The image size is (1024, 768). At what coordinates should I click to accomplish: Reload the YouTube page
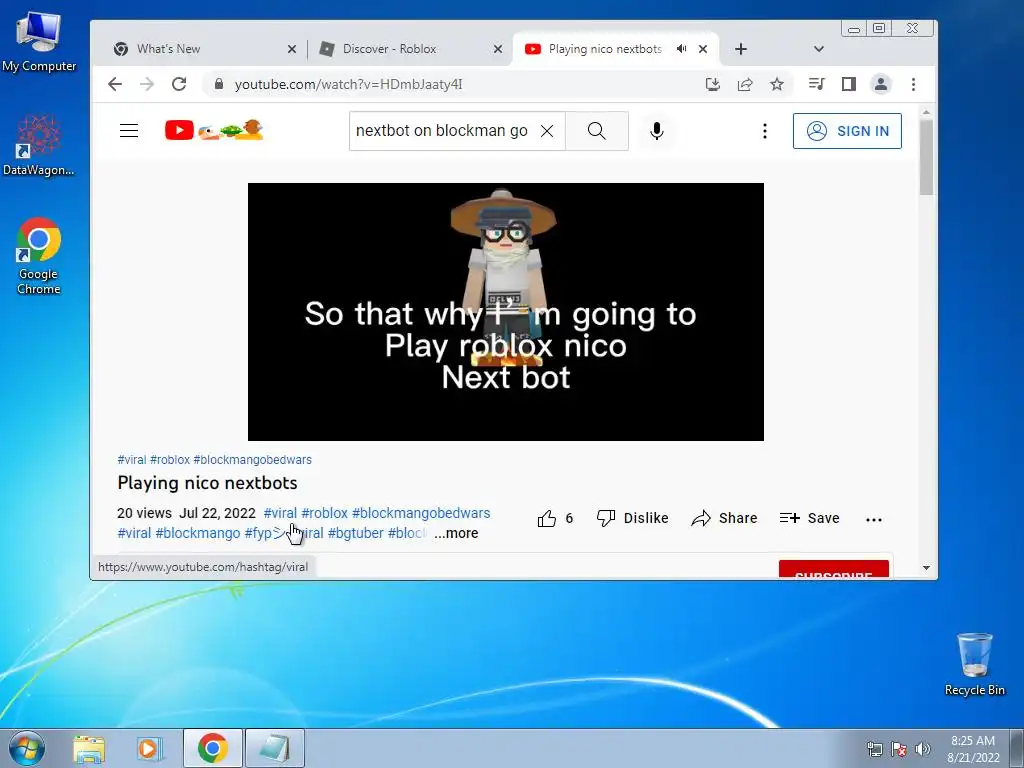click(179, 84)
